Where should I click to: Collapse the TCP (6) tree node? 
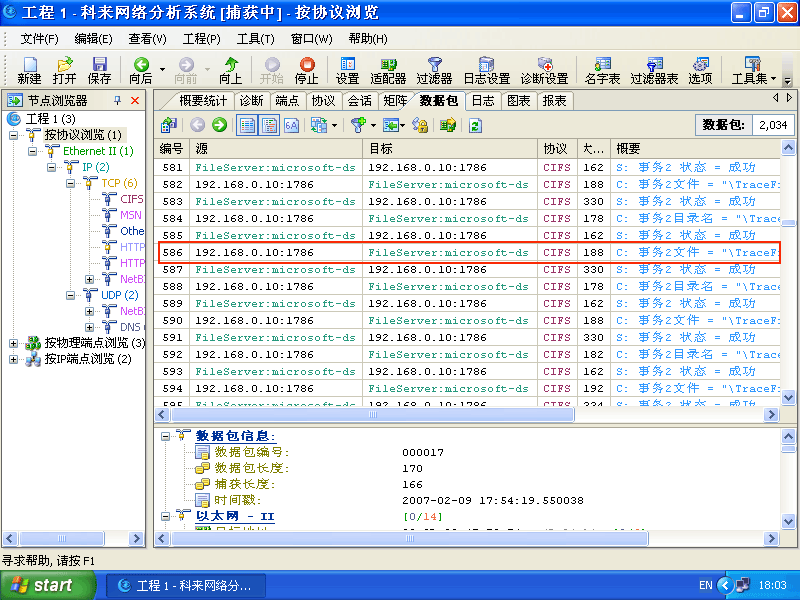pos(71,183)
